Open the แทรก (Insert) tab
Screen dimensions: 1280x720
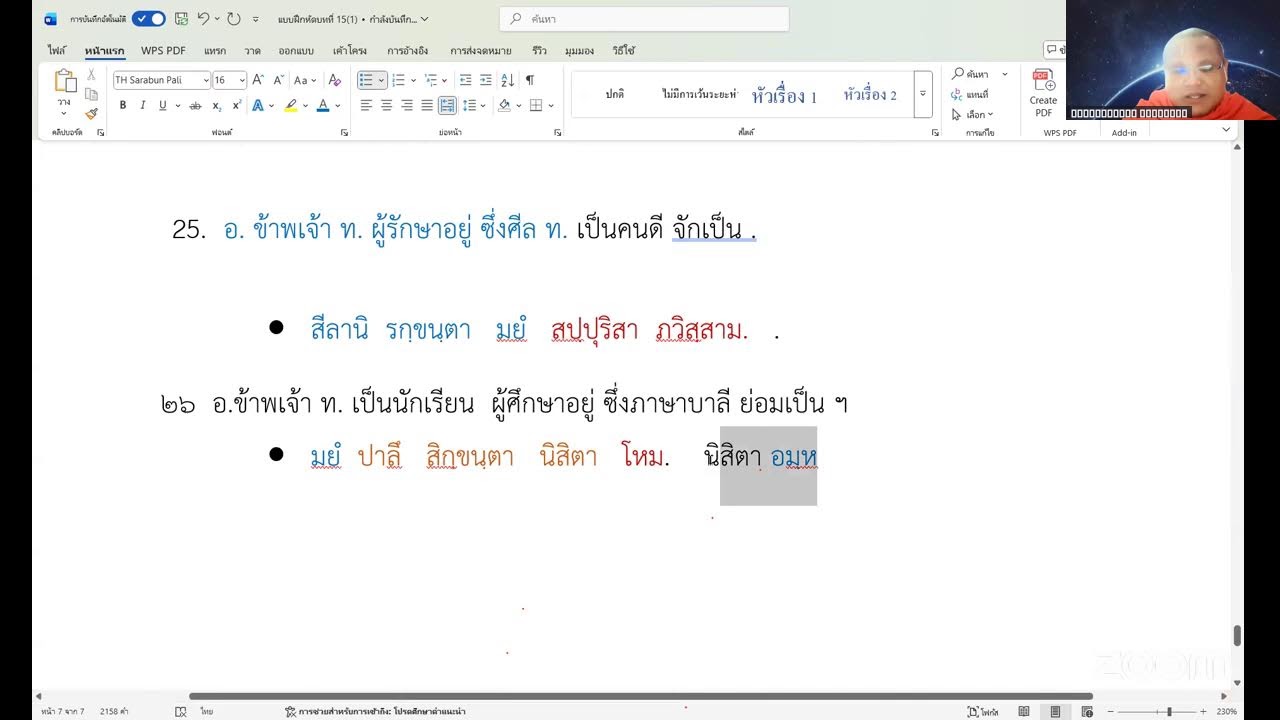tap(215, 50)
